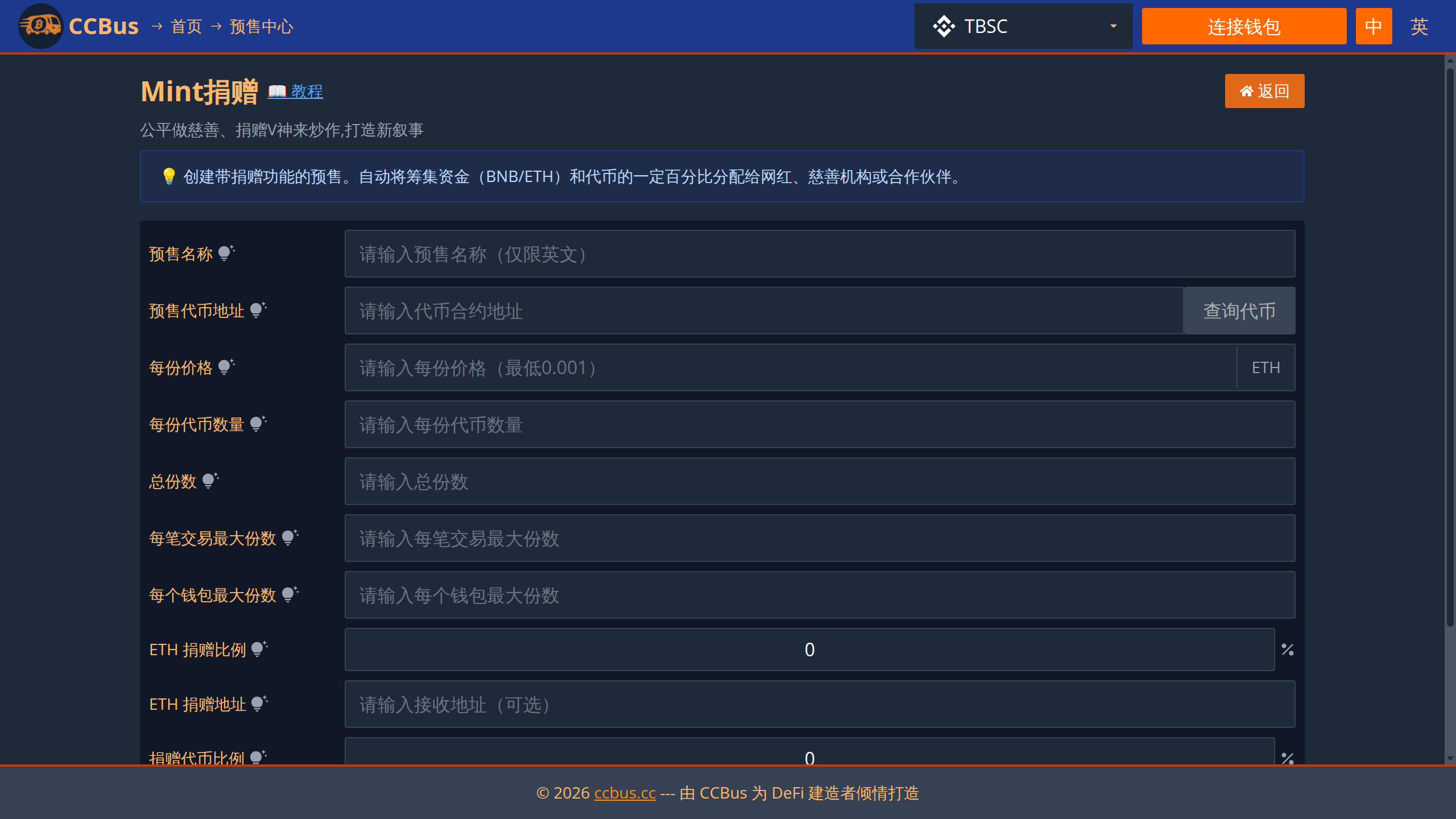Screen dimensions: 1456x819
Task: Click hint bulb next to 每份价格
Action: [226, 367]
